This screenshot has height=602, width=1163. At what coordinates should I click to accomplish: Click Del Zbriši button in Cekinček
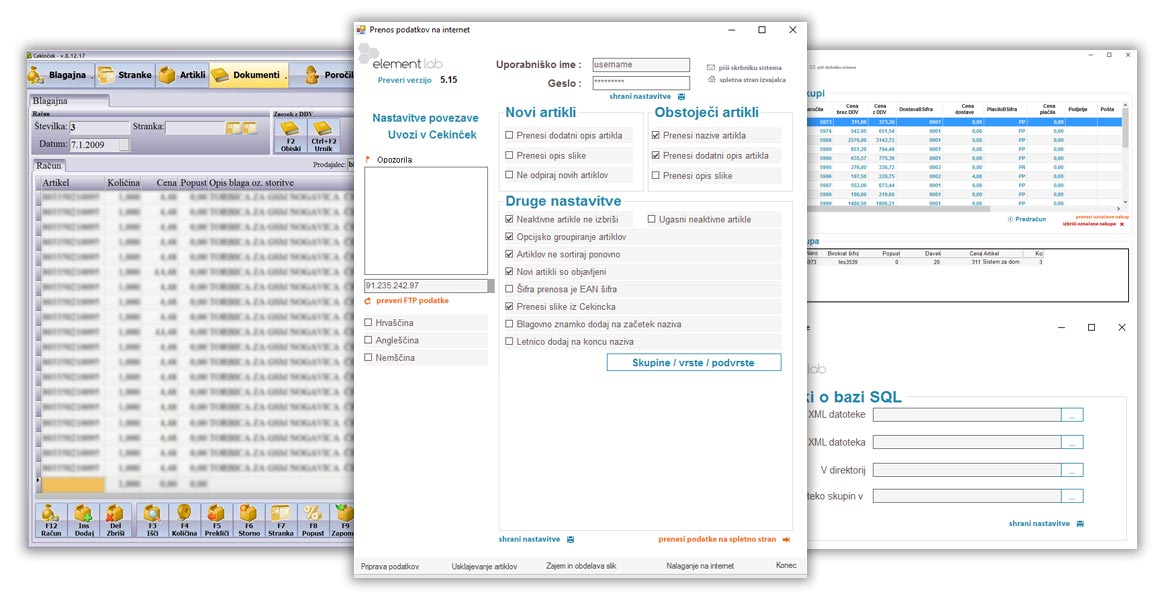coord(115,520)
